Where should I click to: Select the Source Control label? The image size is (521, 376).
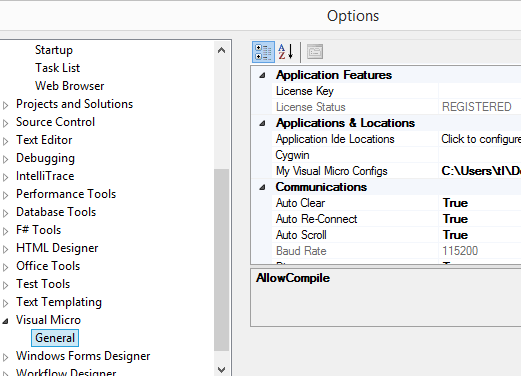coord(55,122)
